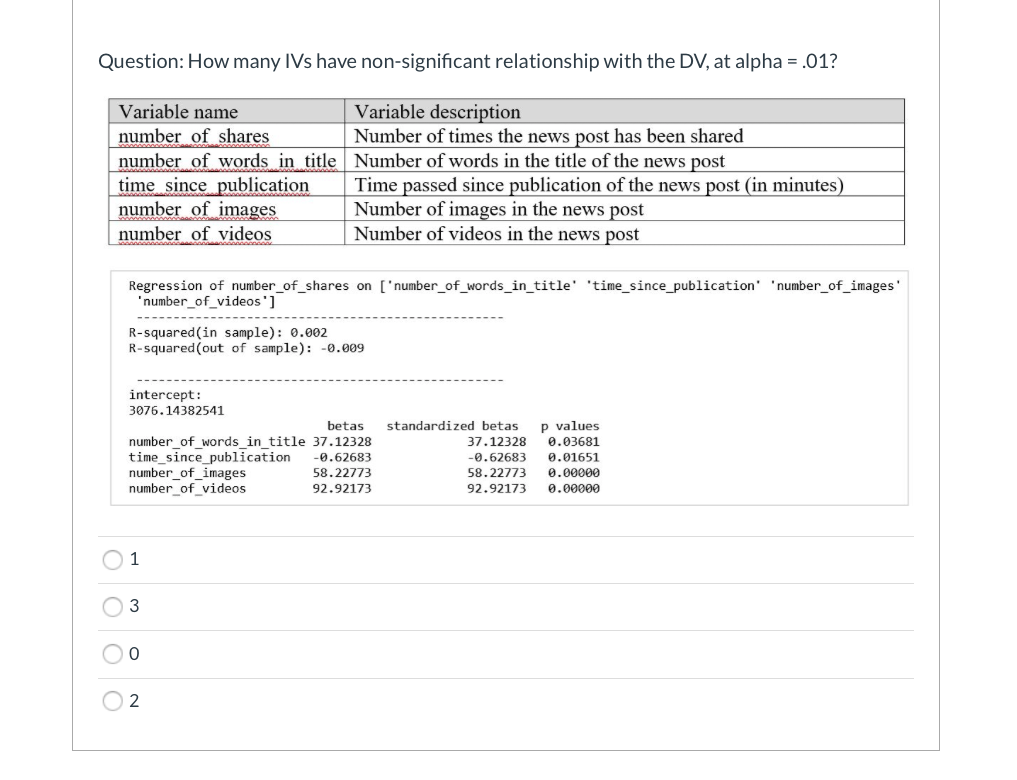Select the radio button for answer 1
1017x780 pixels.
click(x=114, y=560)
